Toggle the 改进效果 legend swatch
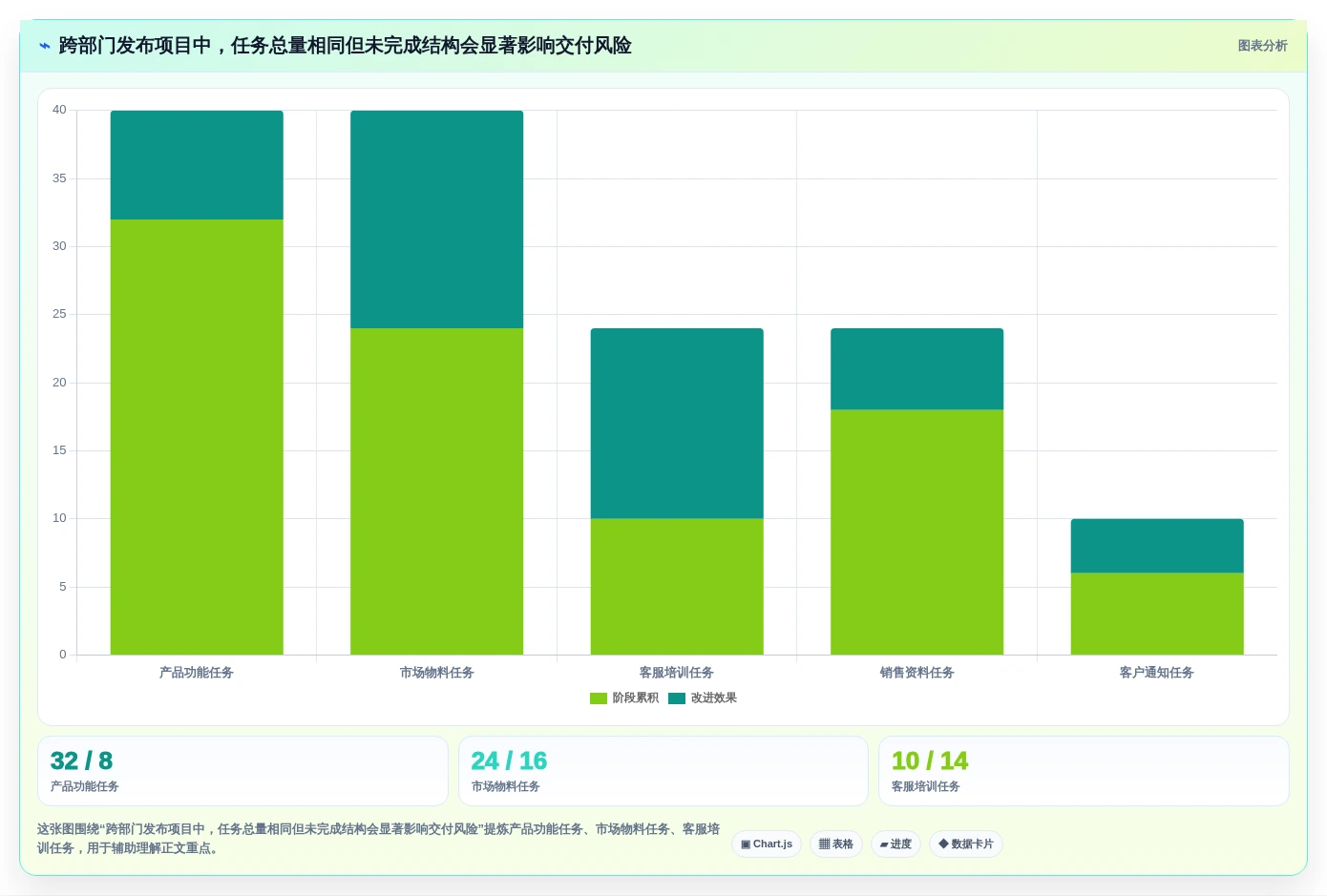1327x896 pixels. pyautogui.click(x=677, y=698)
